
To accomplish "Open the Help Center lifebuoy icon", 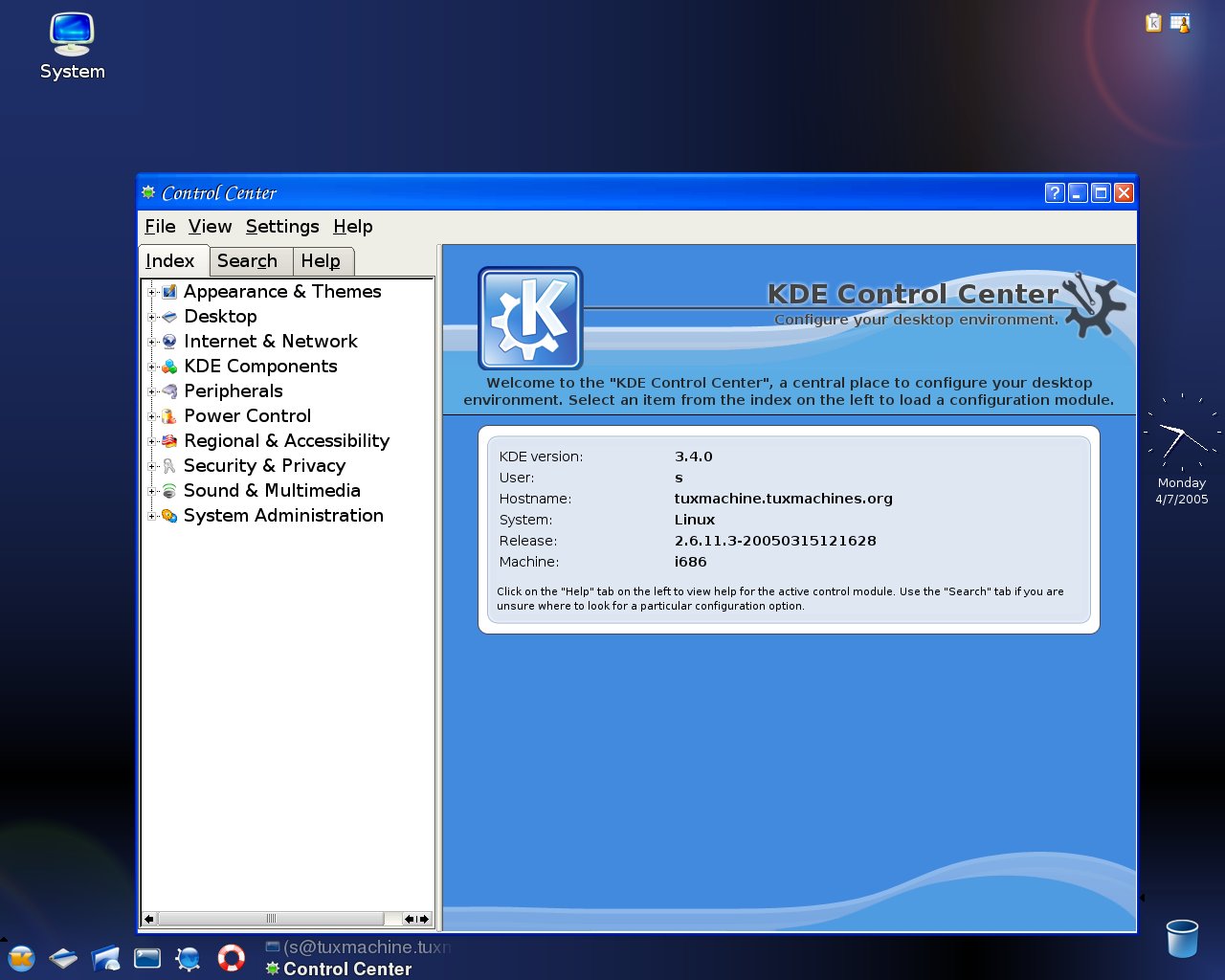I will pos(231,958).
